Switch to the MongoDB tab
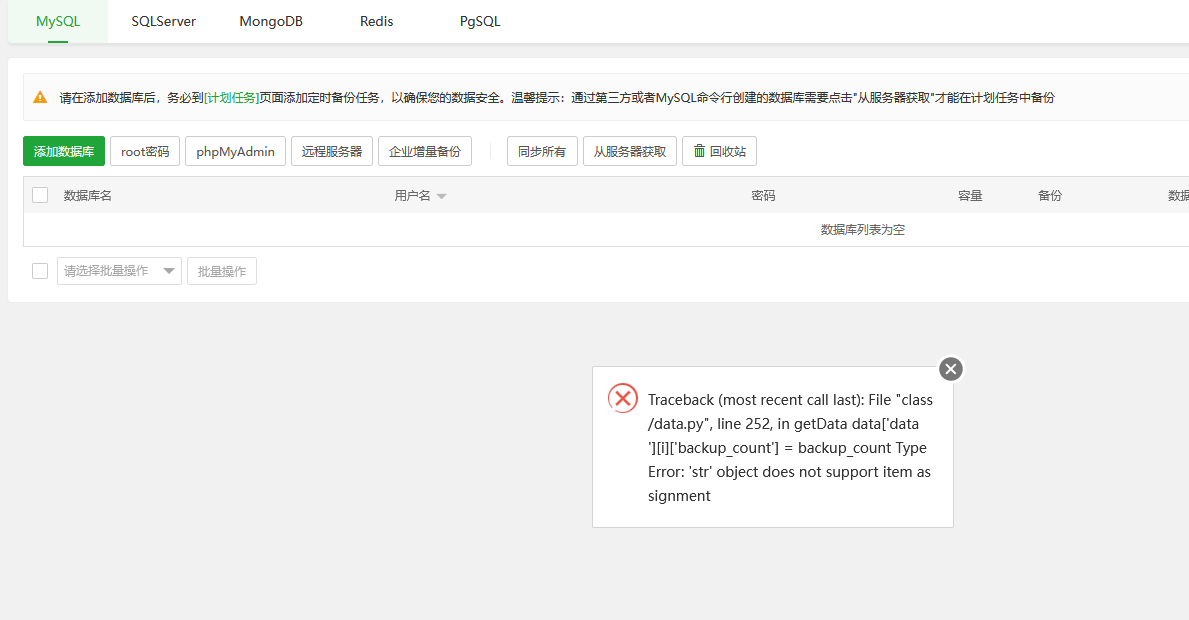This screenshot has height=620, width=1189. tap(271, 21)
